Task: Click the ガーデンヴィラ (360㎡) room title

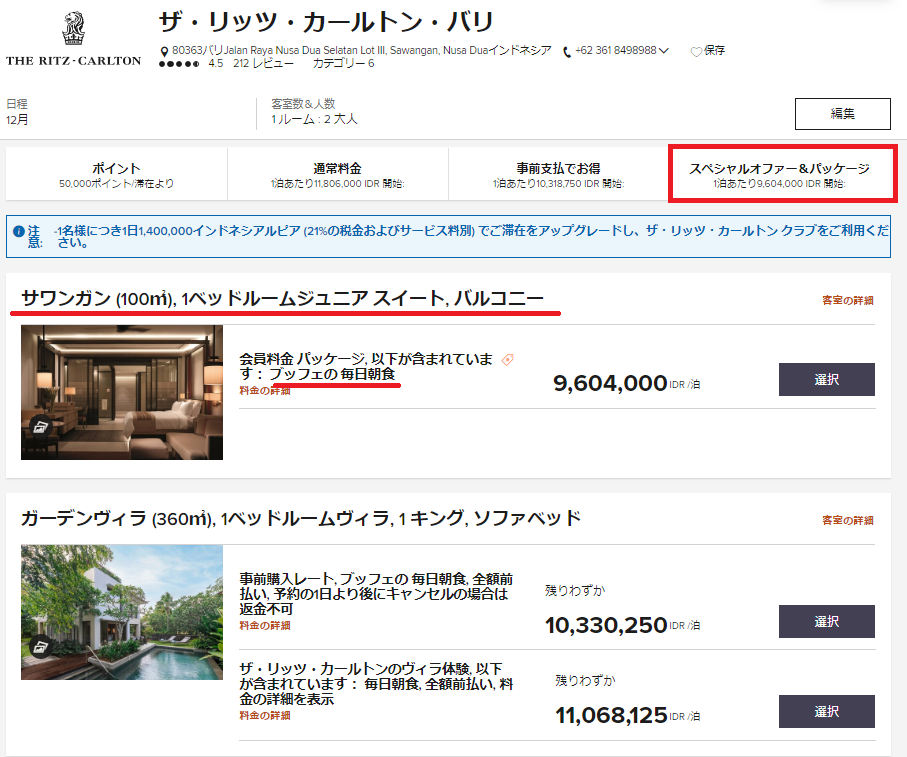Action: (301, 518)
